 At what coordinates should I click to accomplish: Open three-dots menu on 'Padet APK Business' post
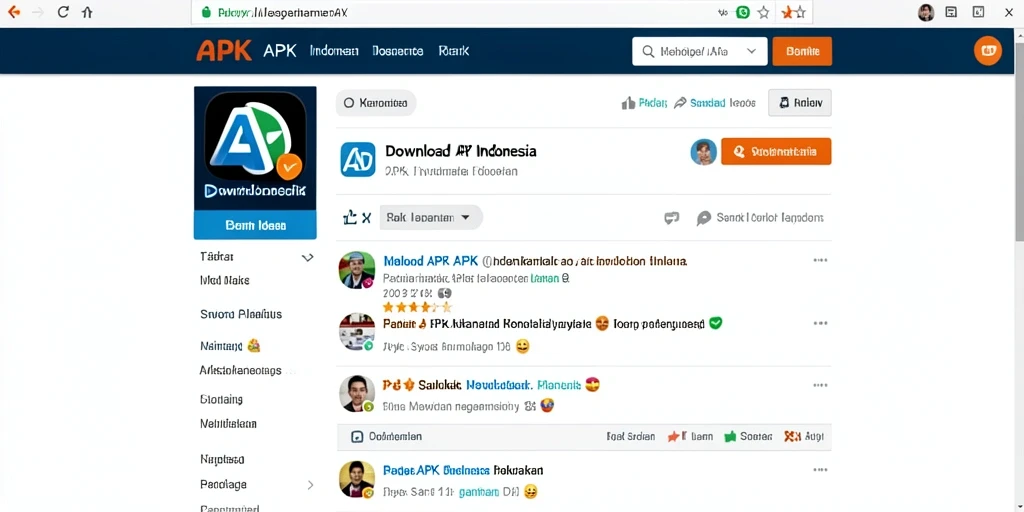(x=820, y=470)
